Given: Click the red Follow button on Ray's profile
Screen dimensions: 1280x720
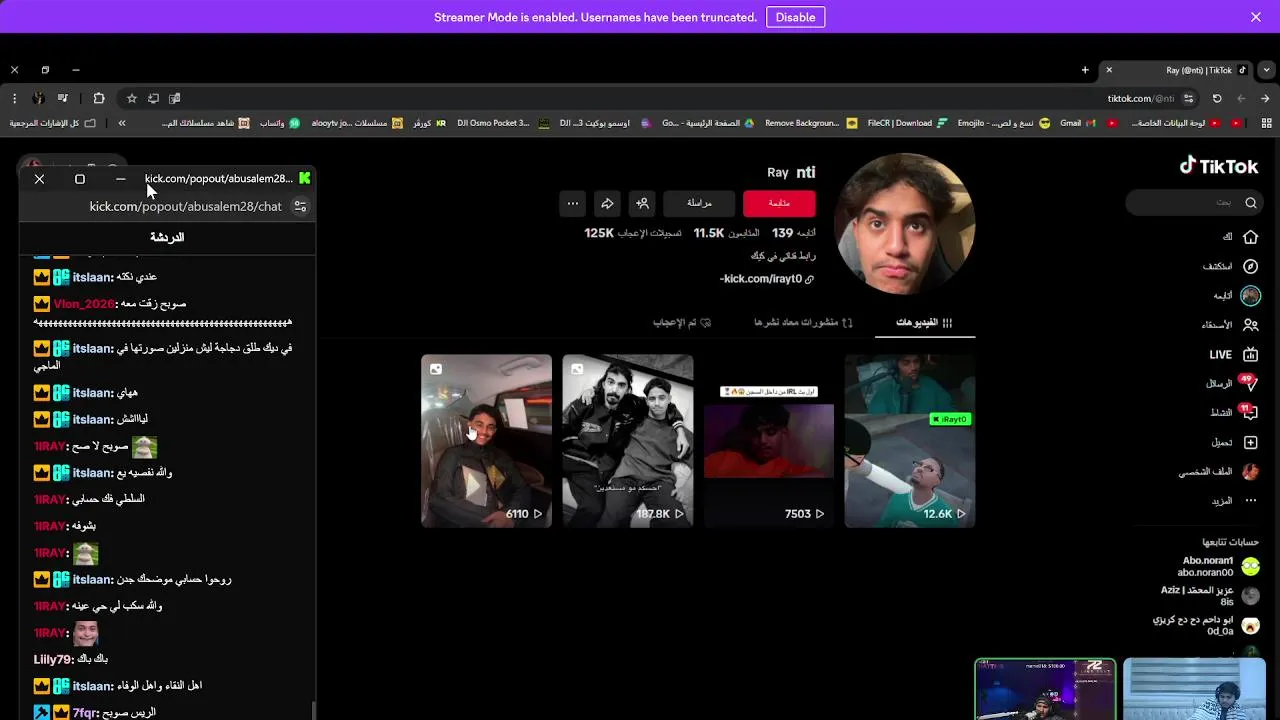Looking at the screenshot, I should point(779,203).
